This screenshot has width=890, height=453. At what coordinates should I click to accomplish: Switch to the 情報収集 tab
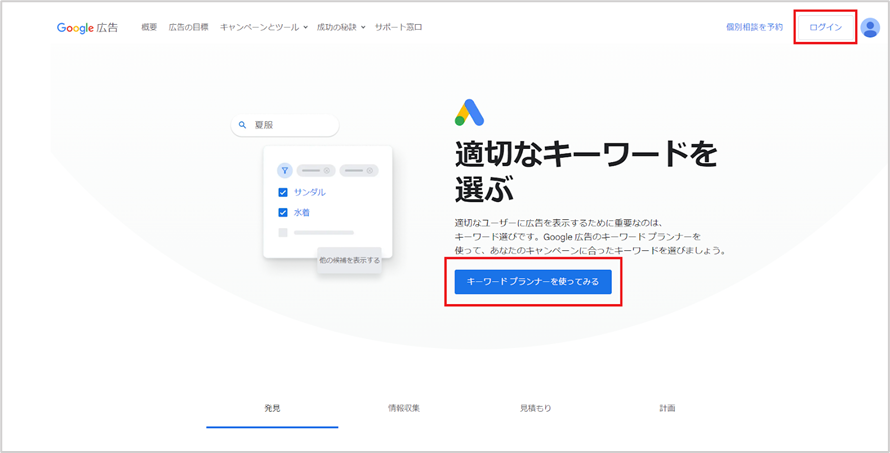pyautogui.click(x=404, y=408)
